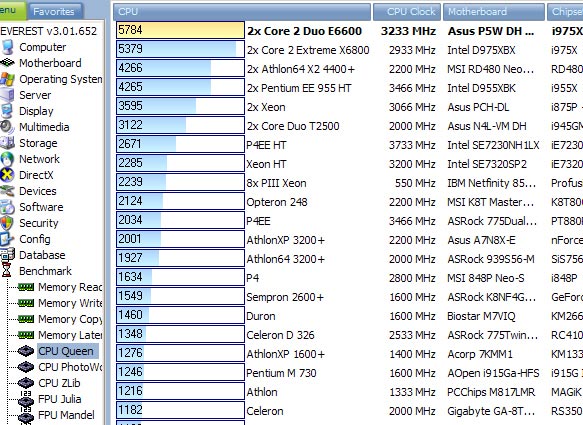This screenshot has width=583, height=425.
Task: Open the Storage tree item
Action: 38,143
